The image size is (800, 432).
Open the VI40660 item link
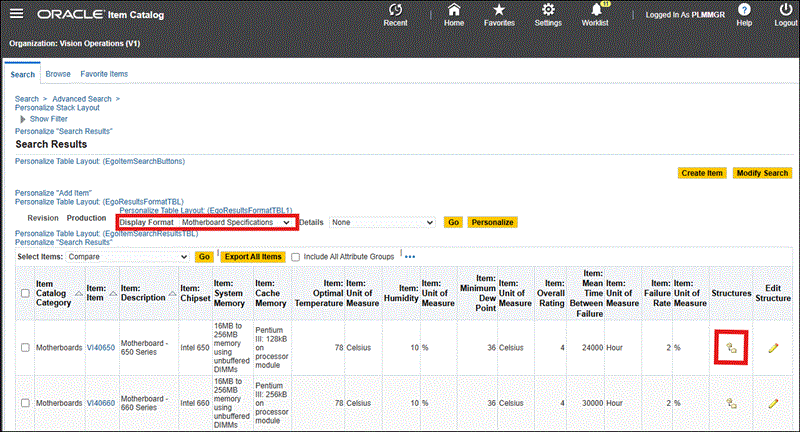pyautogui.click(x=101, y=403)
